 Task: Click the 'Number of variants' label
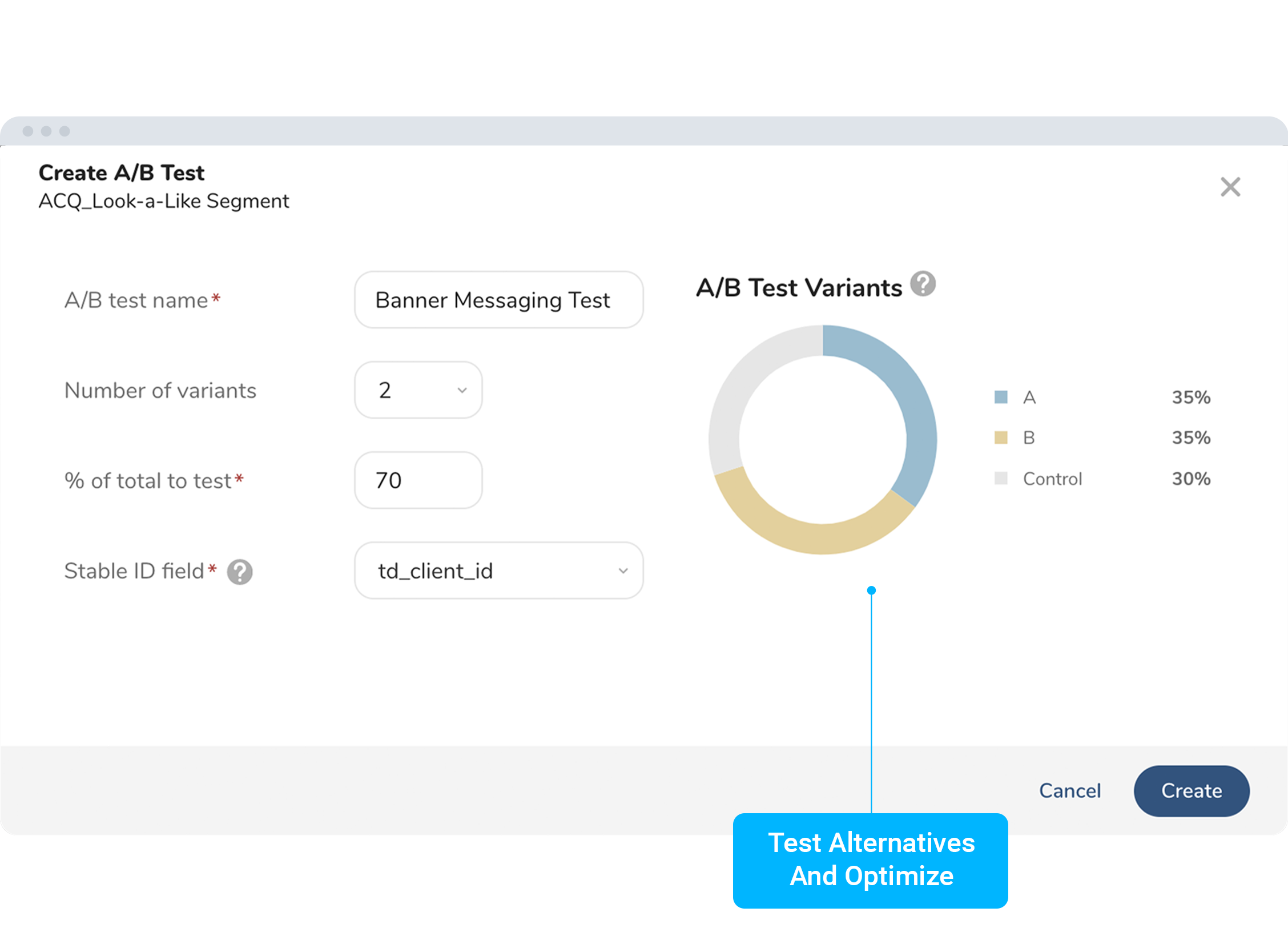160,391
